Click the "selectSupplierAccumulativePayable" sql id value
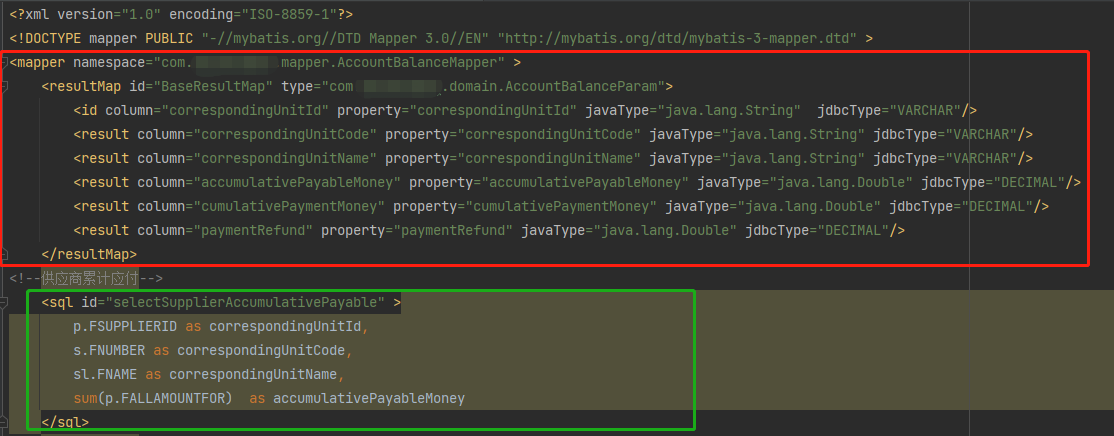This screenshot has width=1114, height=436. [x=245, y=303]
